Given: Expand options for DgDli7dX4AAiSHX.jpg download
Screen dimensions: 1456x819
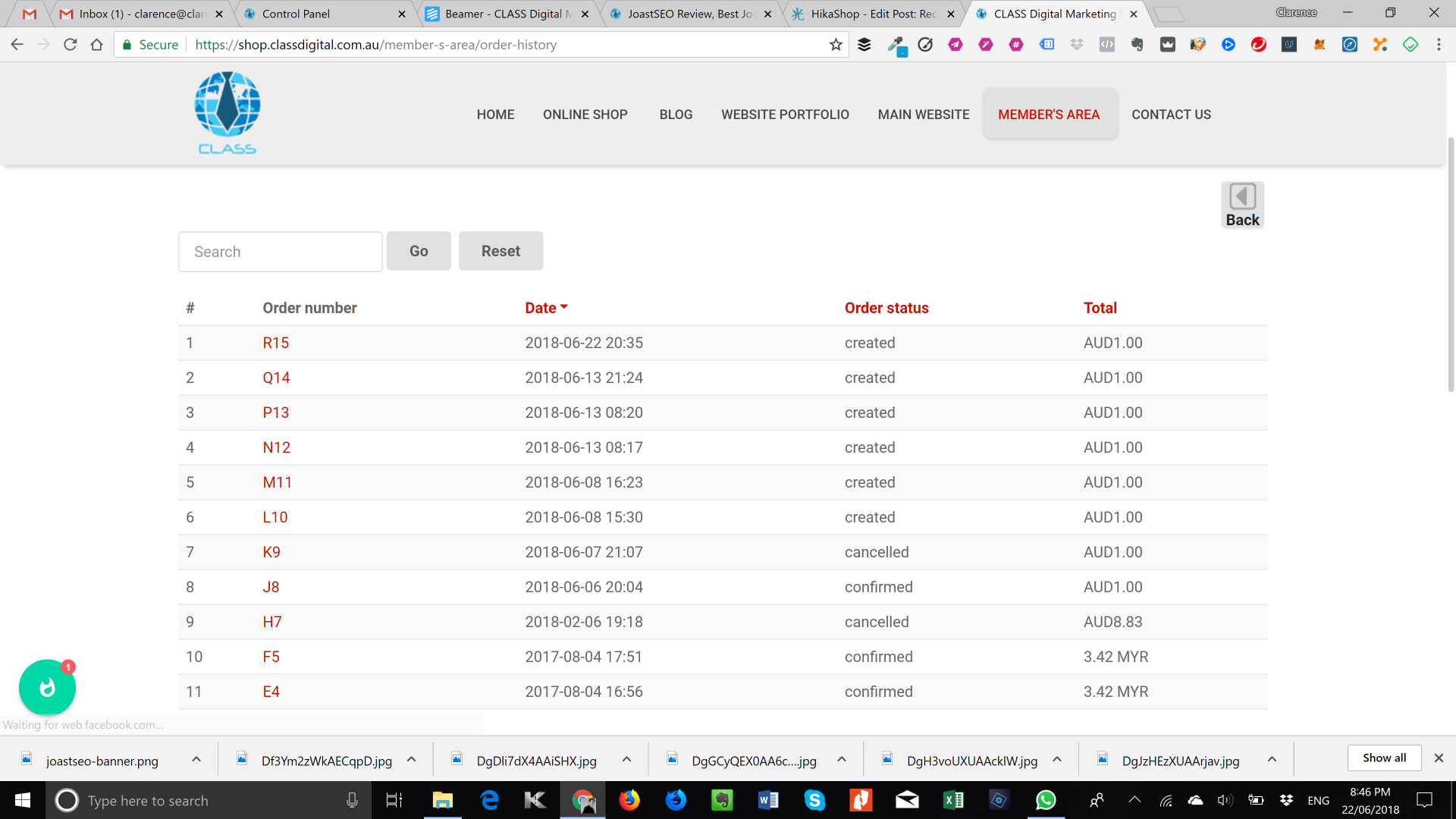Looking at the screenshot, I should (x=626, y=759).
